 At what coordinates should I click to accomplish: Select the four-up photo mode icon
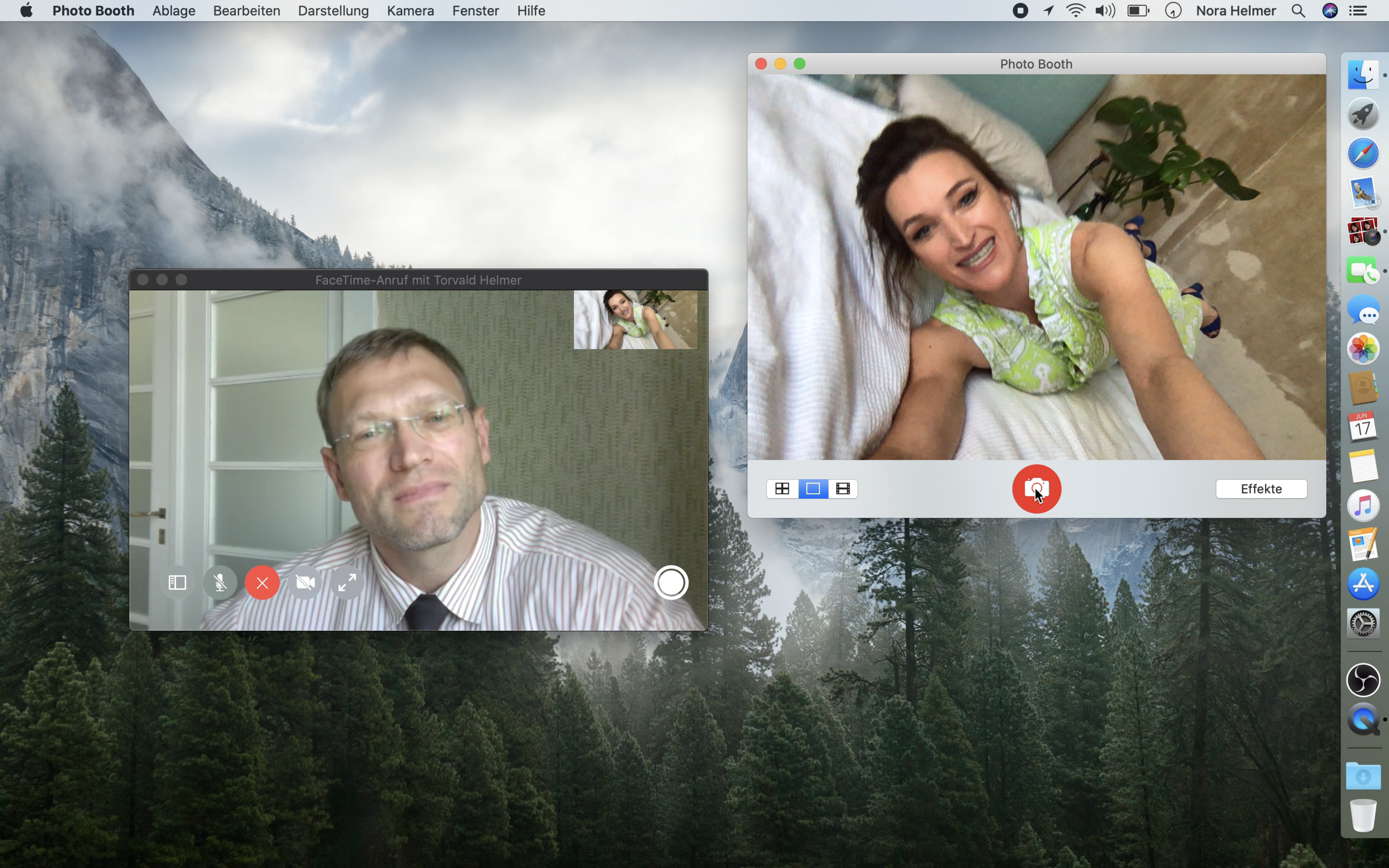coord(782,489)
